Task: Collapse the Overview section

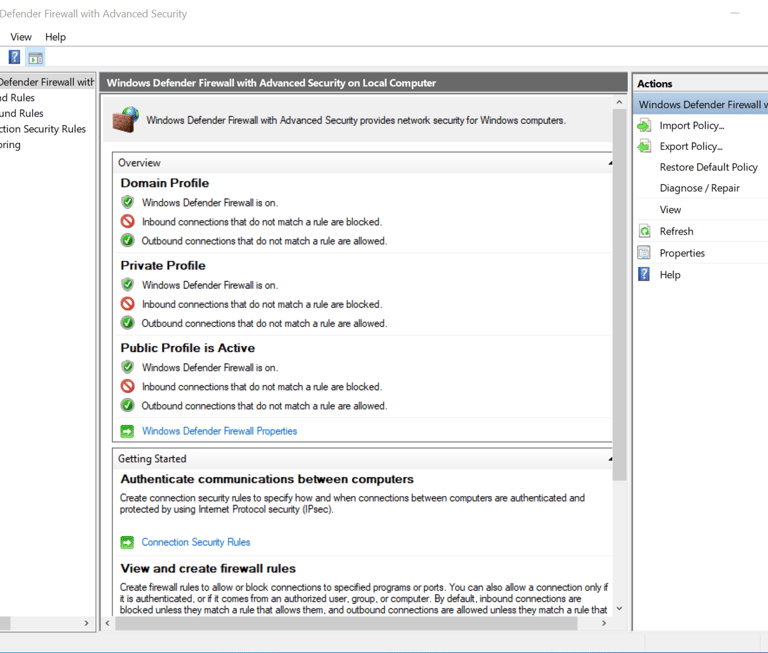Action: tap(610, 163)
